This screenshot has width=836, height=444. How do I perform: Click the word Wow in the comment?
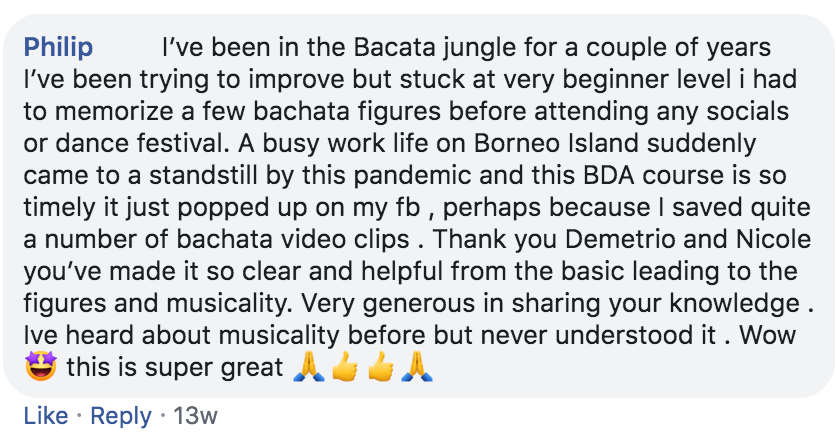774,336
